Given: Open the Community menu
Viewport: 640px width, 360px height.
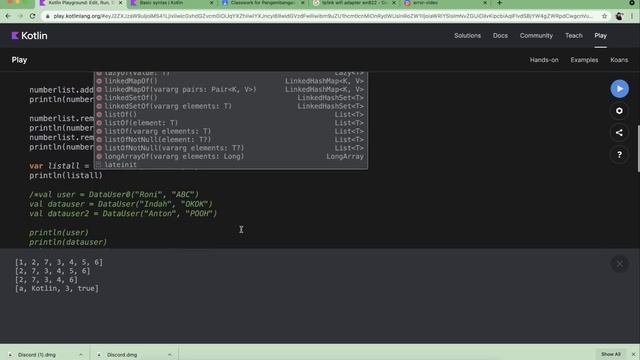Looking at the screenshot, I should (536, 36).
